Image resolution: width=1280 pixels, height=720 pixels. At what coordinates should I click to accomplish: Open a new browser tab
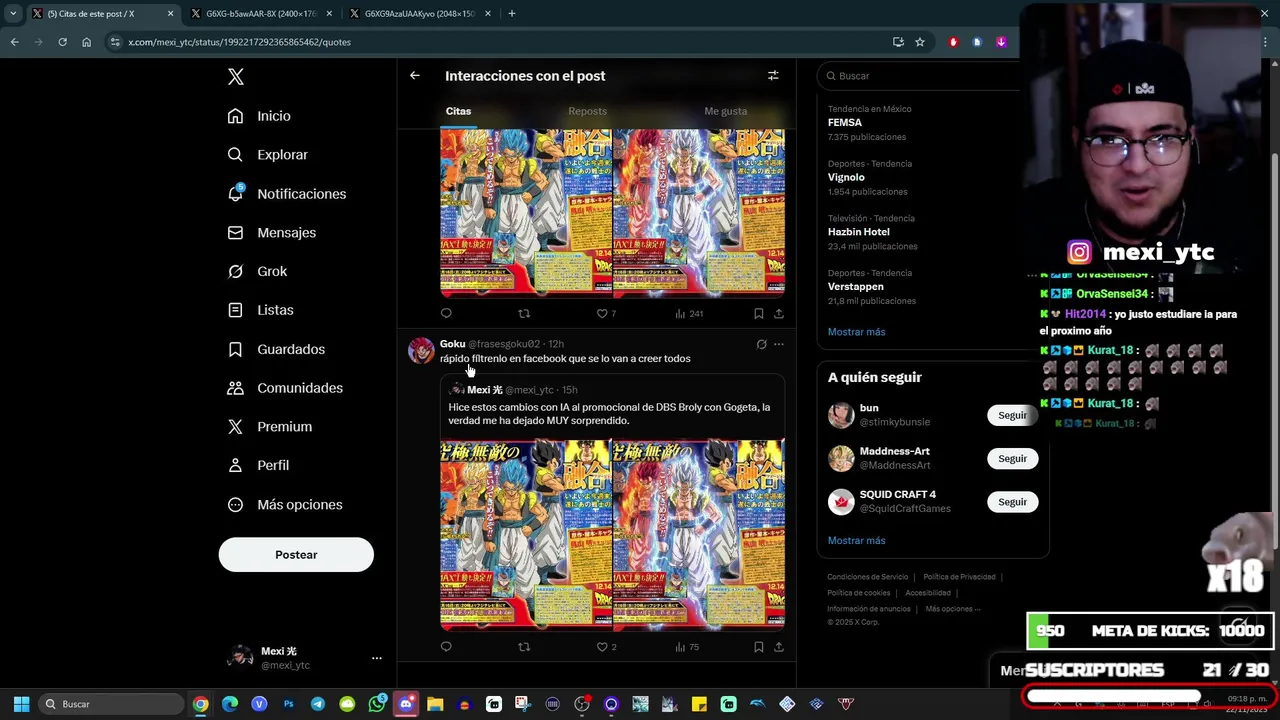point(511,14)
